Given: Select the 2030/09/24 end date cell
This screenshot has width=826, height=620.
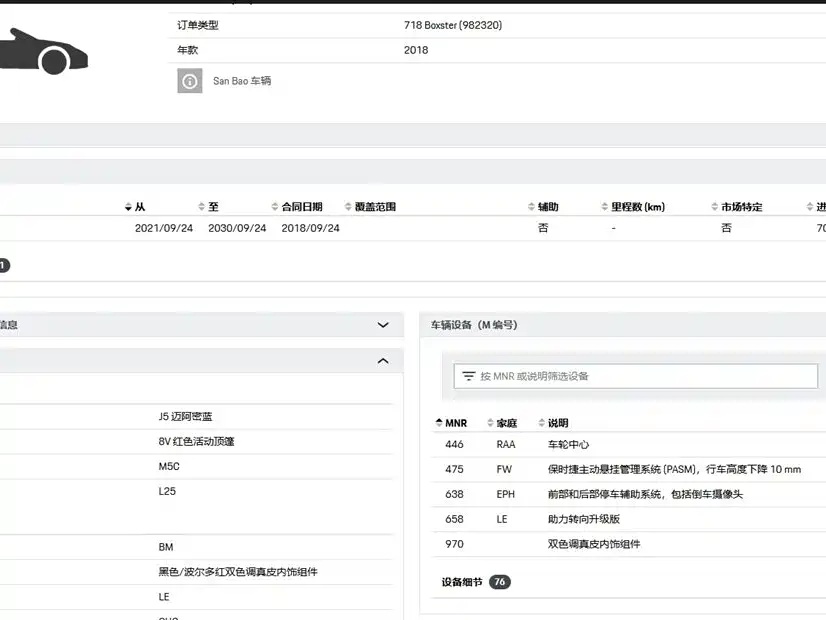Looking at the screenshot, I should pyautogui.click(x=237, y=228).
